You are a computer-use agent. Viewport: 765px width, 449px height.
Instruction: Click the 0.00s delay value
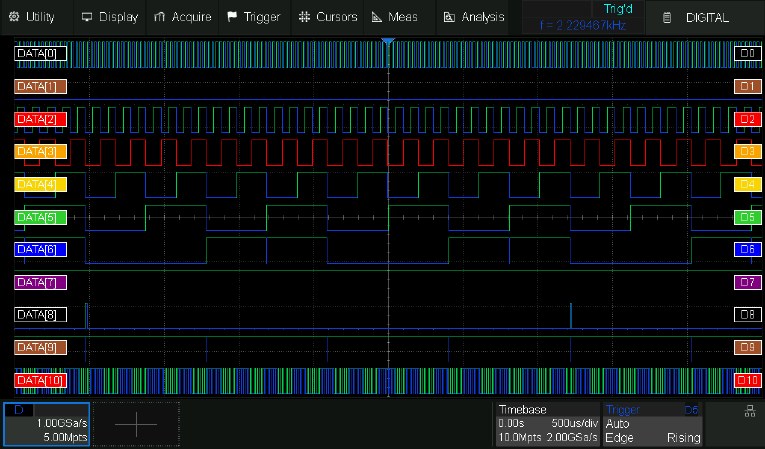(x=511, y=423)
